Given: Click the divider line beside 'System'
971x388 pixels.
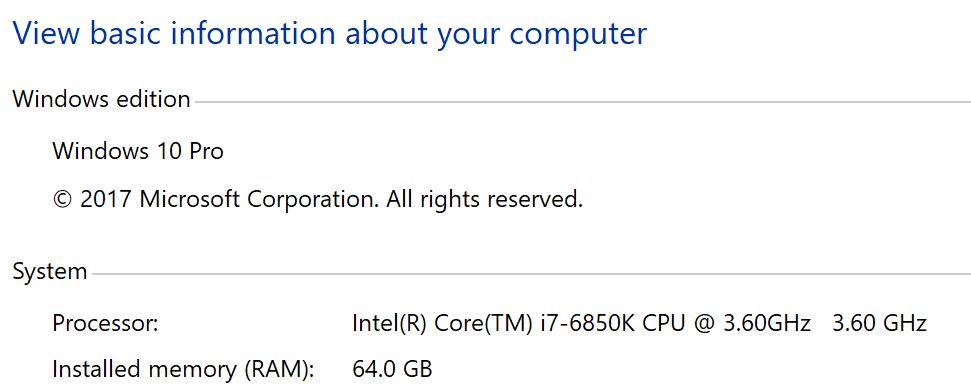Looking at the screenshot, I should [x=531, y=274].
